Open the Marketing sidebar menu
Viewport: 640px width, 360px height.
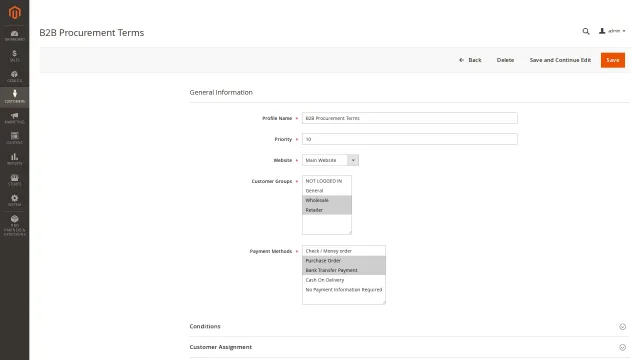(x=15, y=118)
